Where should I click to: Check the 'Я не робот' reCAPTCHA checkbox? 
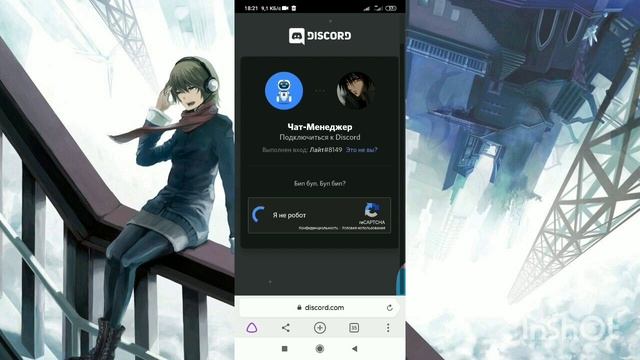click(x=259, y=215)
